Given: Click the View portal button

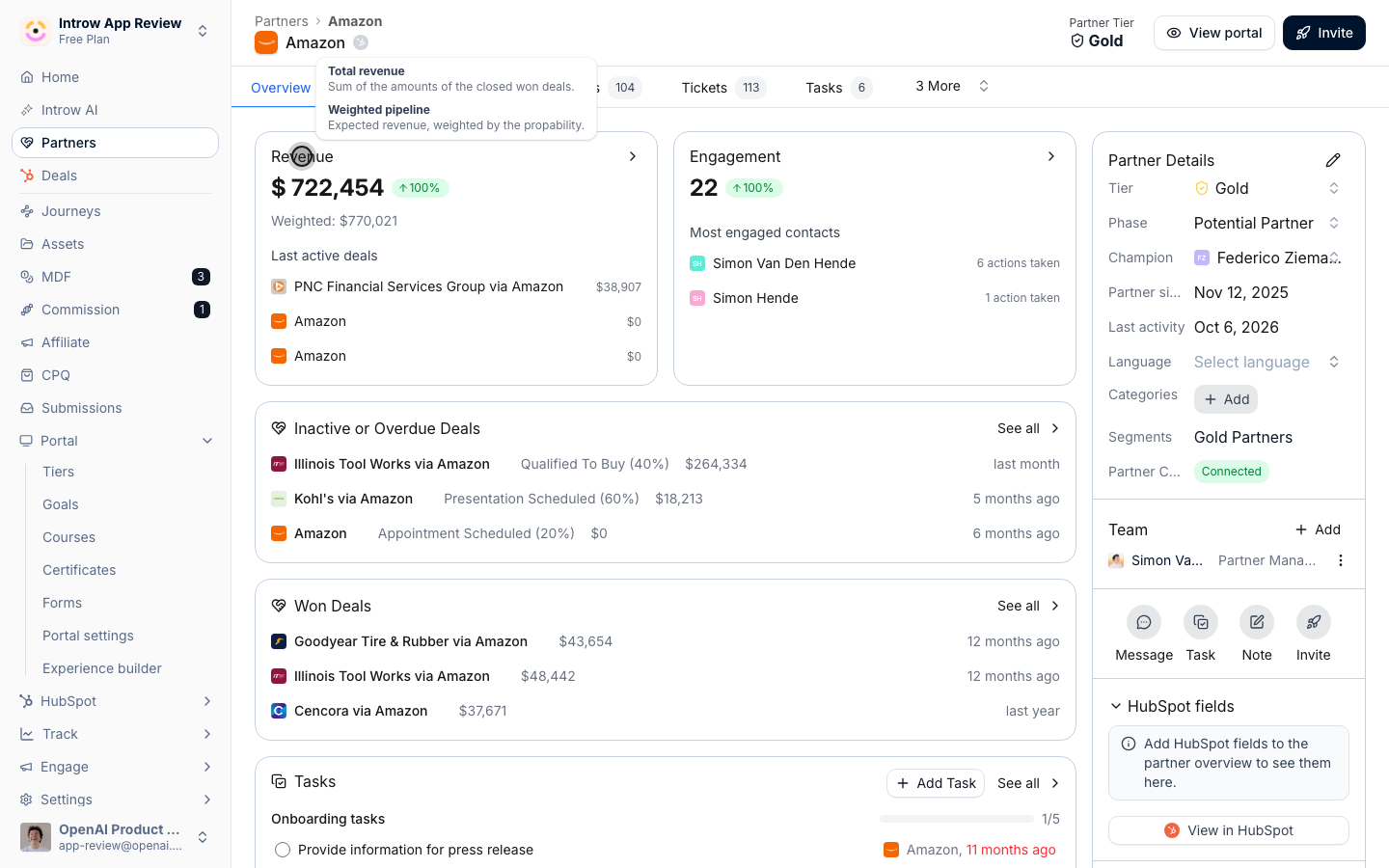Looking at the screenshot, I should coord(1214,33).
